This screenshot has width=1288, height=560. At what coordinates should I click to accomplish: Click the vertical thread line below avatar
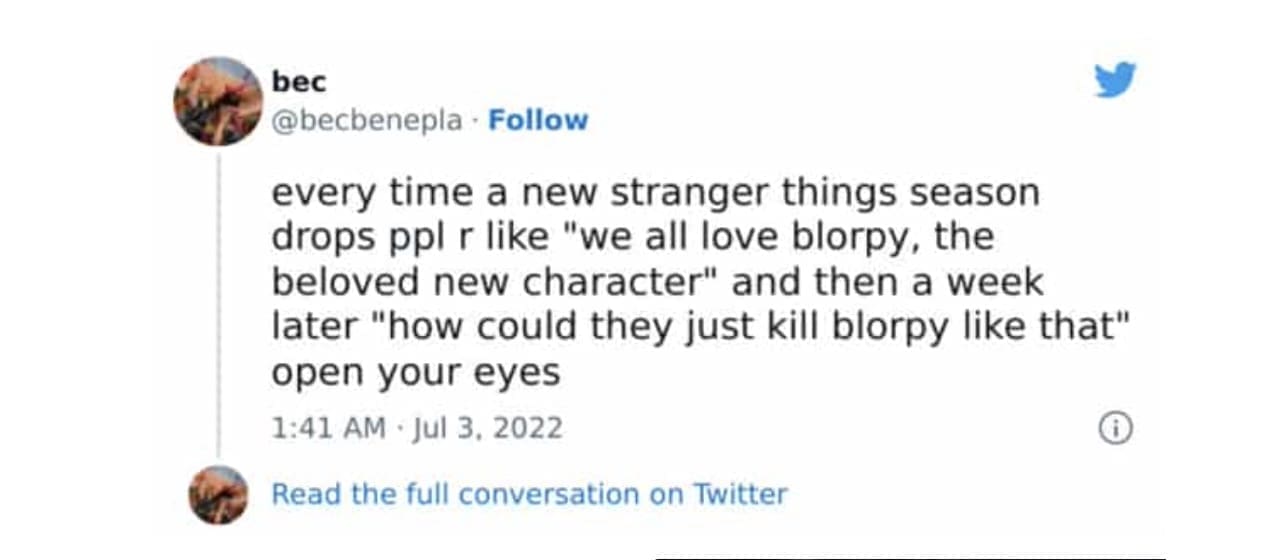pyautogui.click(x=218, y=300)
